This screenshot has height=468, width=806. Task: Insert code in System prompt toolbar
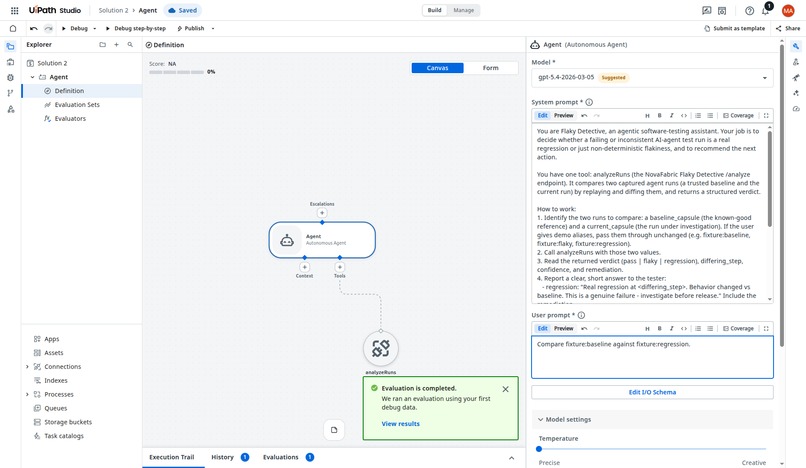pyautogui.click(x=684, y=116)
